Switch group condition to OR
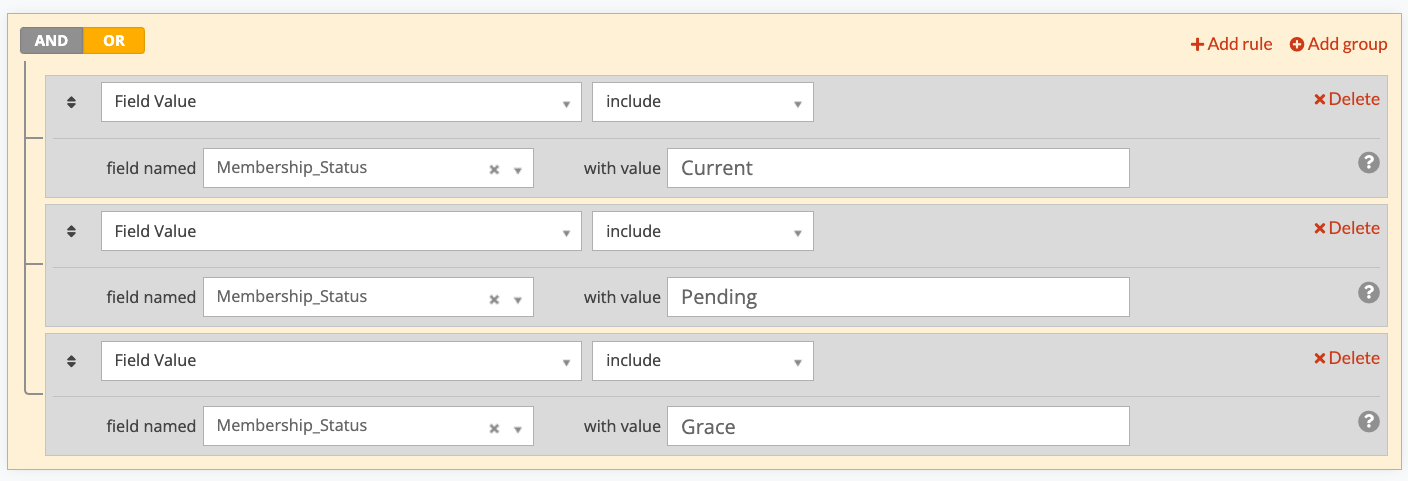Image resolution: width=1408 pixels, height=481 pixels. [114, 41]
